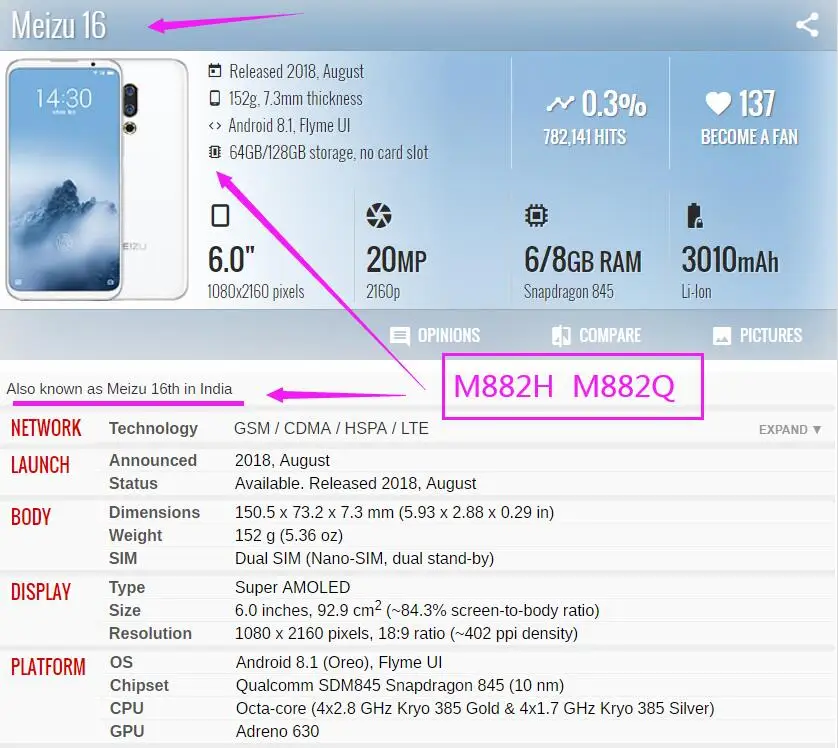Expand the Network section with EXPAND

coord(789,430)
